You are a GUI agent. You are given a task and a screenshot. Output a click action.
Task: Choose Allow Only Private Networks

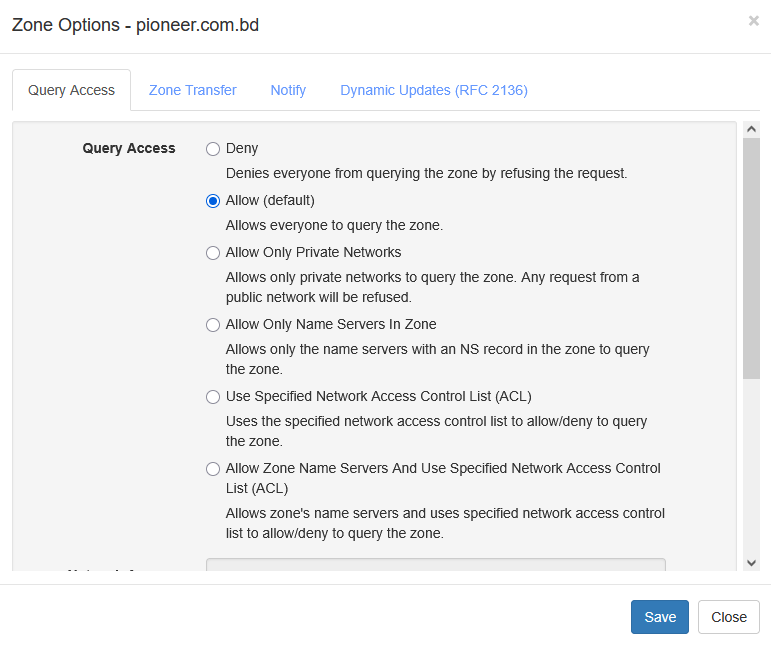click(x=213, y=253)
